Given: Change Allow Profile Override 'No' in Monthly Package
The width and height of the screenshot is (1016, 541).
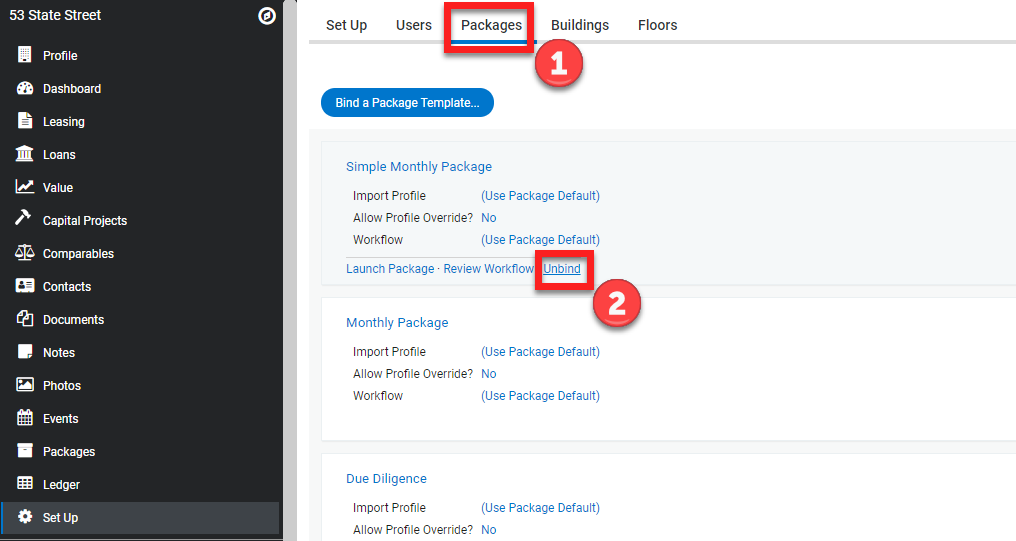Looking at the screenshot, I should [x=489, y=374].
